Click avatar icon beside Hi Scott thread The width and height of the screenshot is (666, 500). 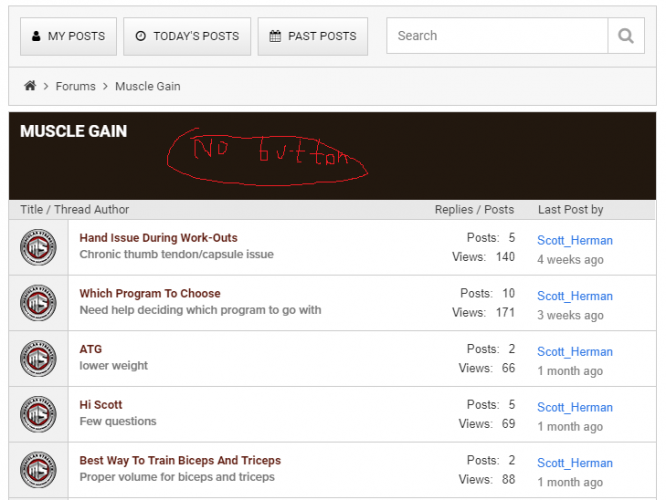[39, 414]
